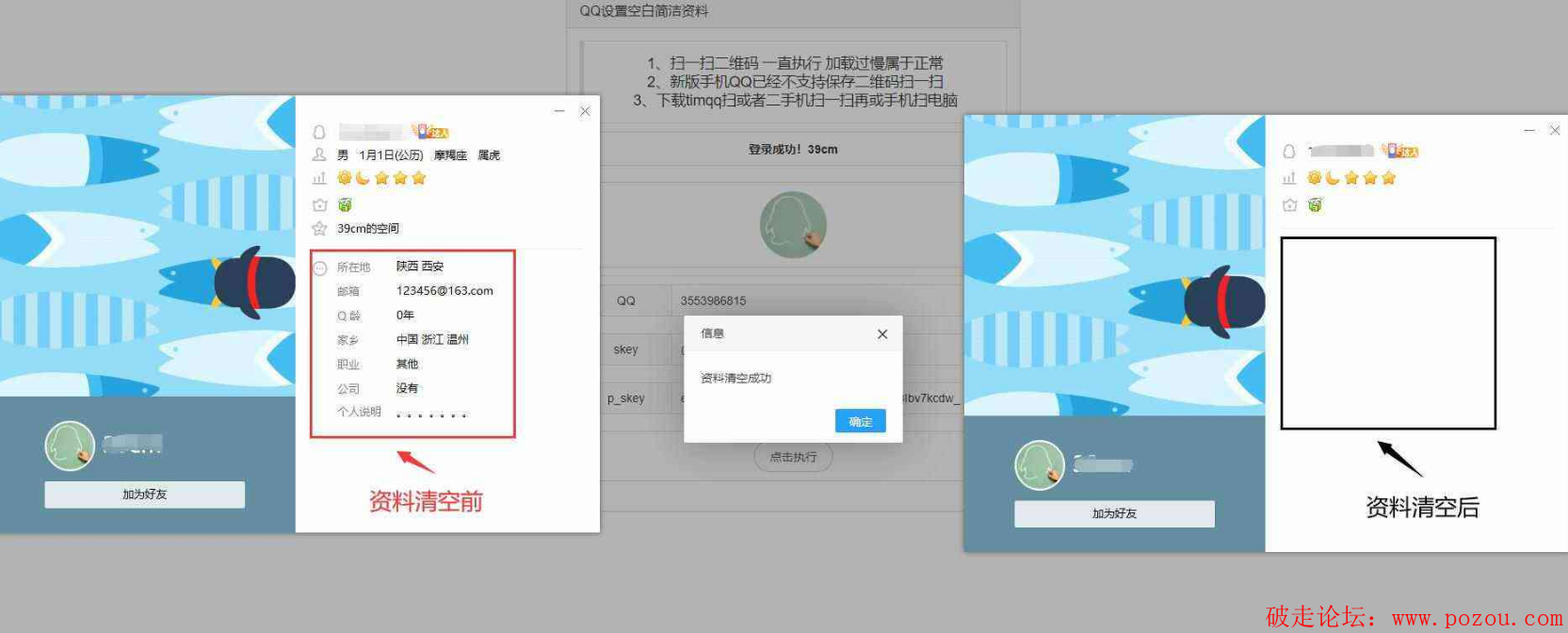Click the level chart icon in left card
The width and height of the screenshot is (1568, 633).
point(319,178)
